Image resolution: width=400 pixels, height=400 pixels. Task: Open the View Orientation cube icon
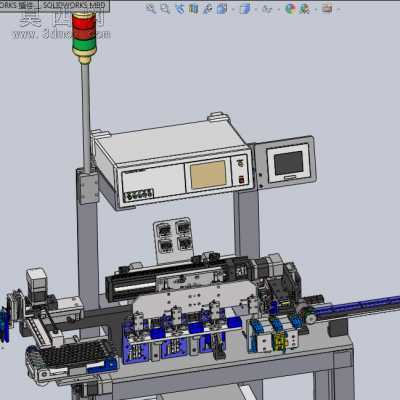[222, 9]
